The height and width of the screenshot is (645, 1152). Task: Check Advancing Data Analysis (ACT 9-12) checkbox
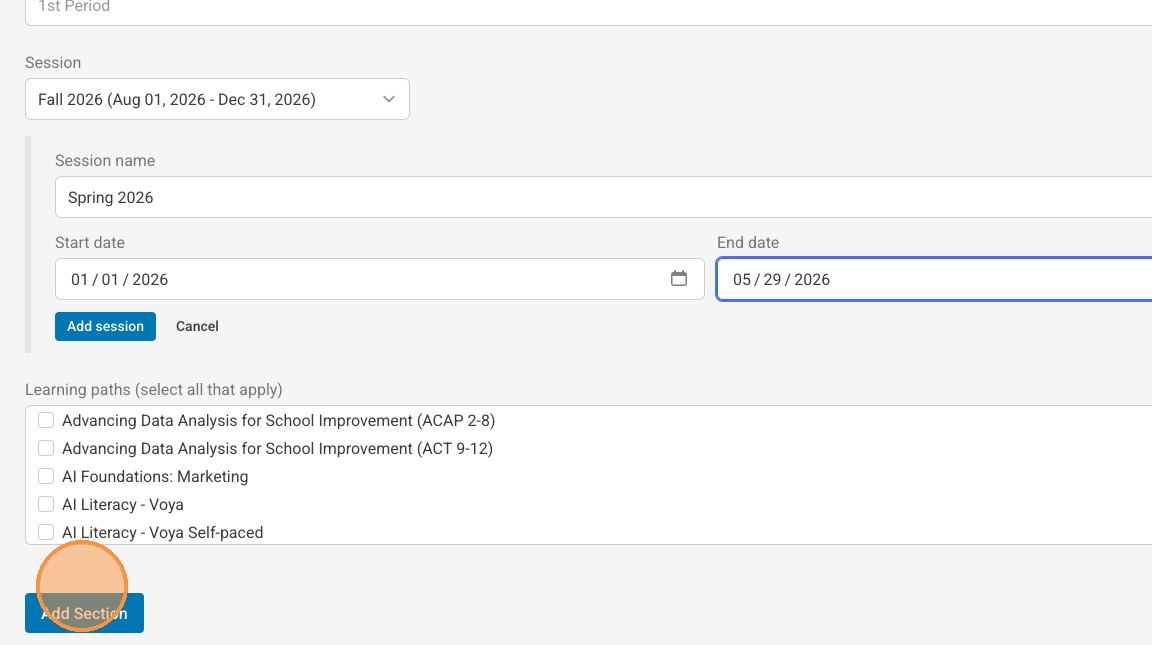(46, 448)
